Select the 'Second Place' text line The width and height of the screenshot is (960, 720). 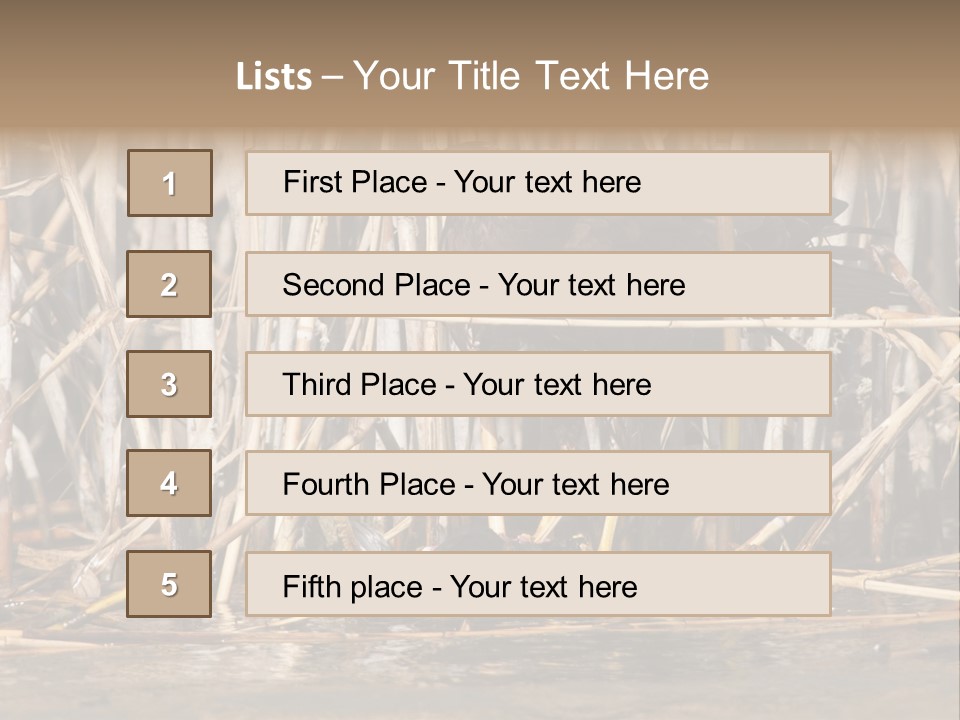483,285
